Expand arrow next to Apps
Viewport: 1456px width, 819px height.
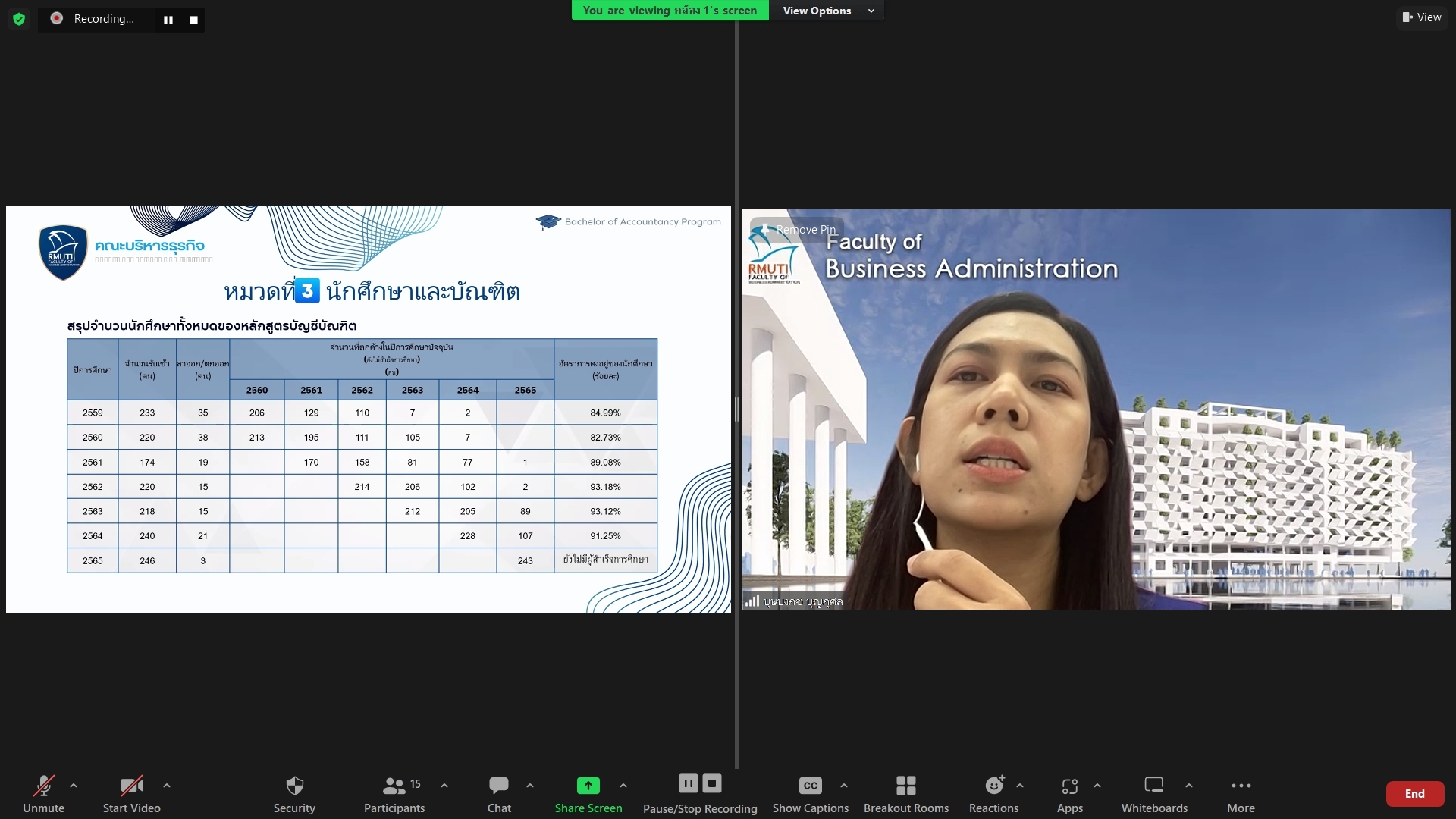[1097, 786]
